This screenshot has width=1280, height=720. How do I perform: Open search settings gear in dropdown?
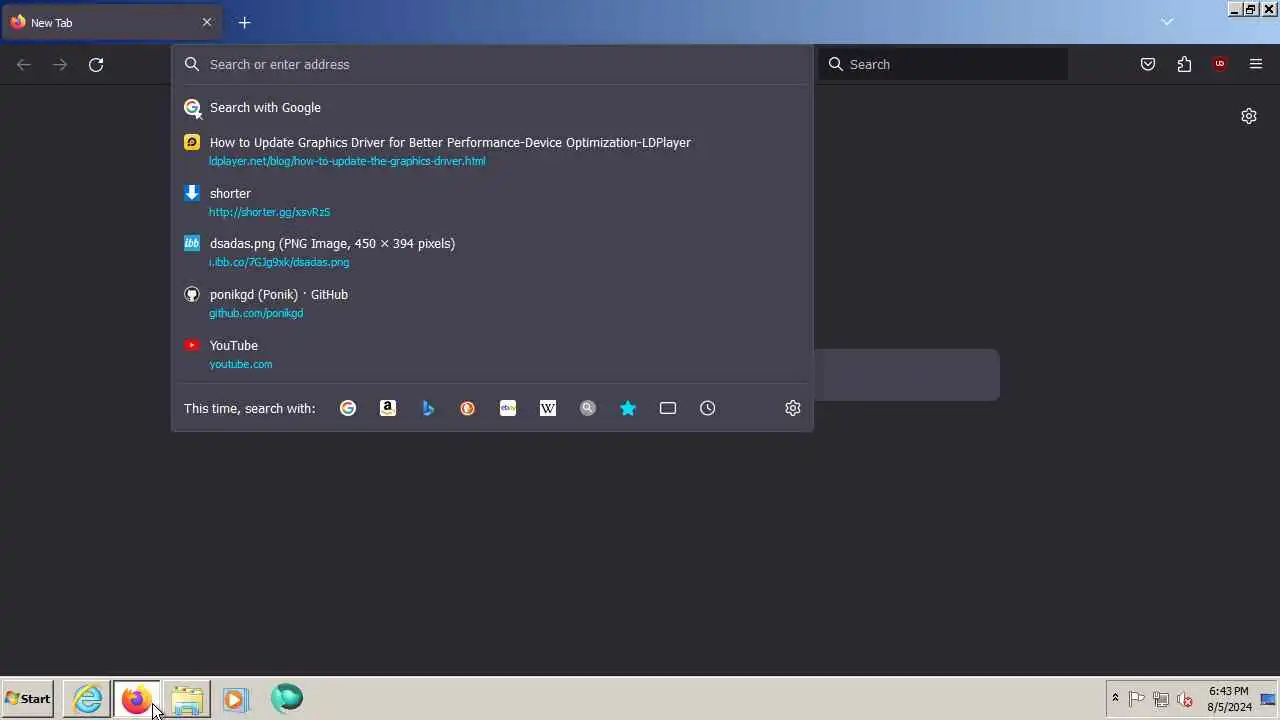click(x=793, y=408)
